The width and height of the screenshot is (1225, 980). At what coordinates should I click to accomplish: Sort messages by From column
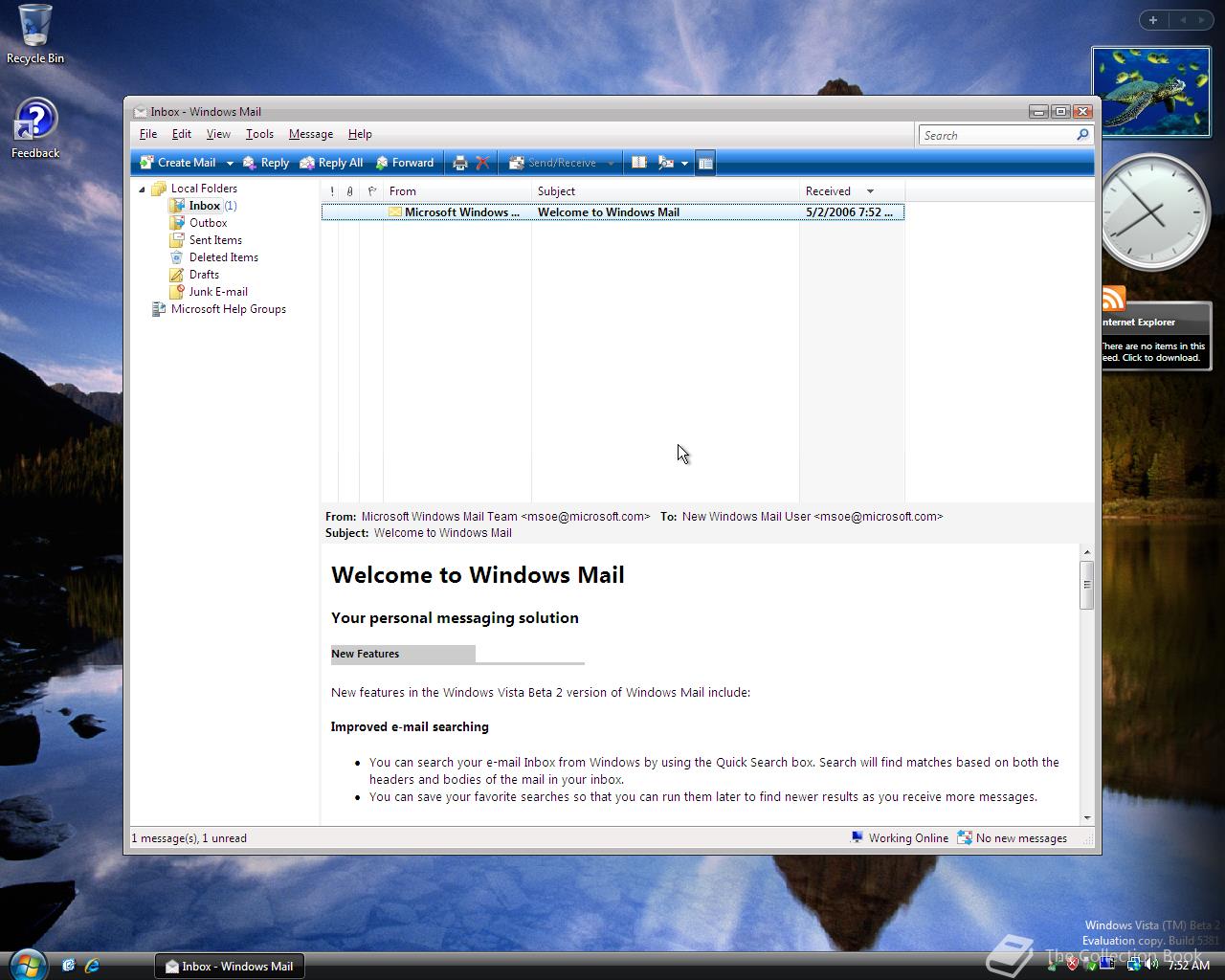tap(457, 191)
